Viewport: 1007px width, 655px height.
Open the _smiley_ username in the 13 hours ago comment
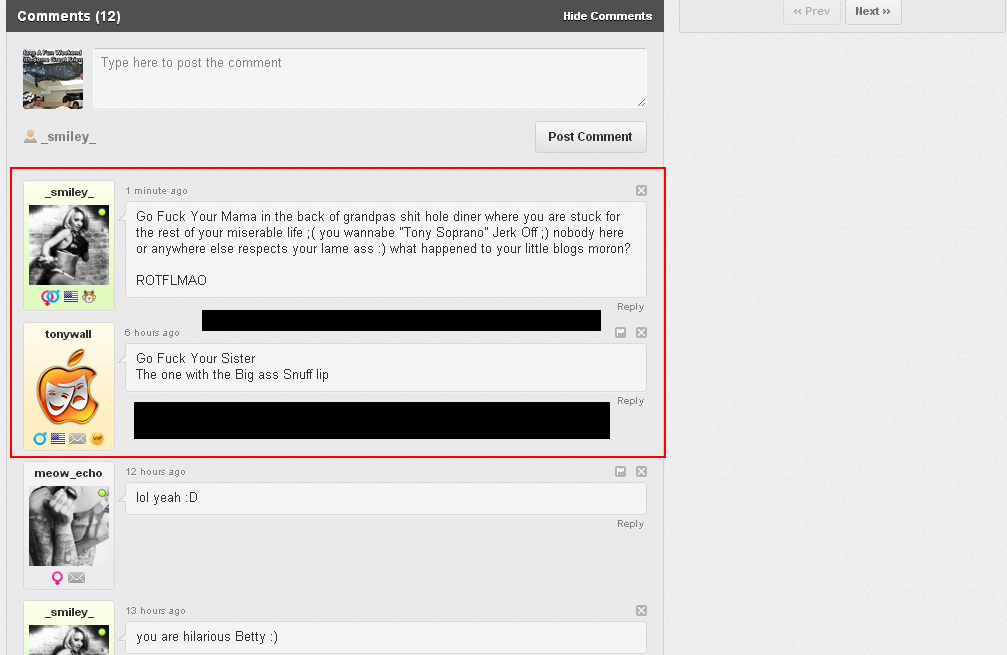pos(69,612)
